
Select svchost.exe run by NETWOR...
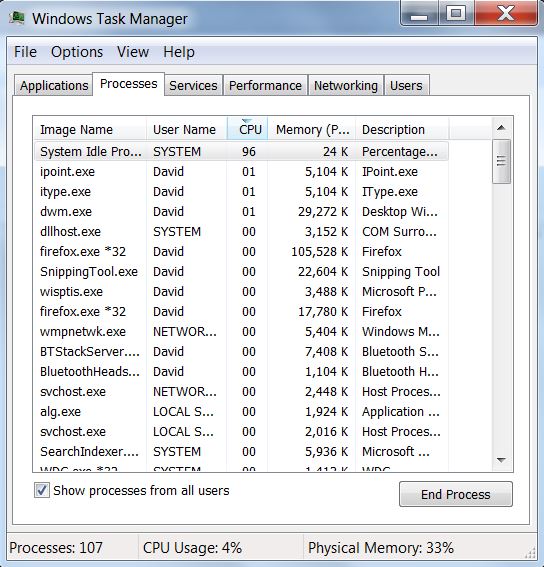point(241,391)
